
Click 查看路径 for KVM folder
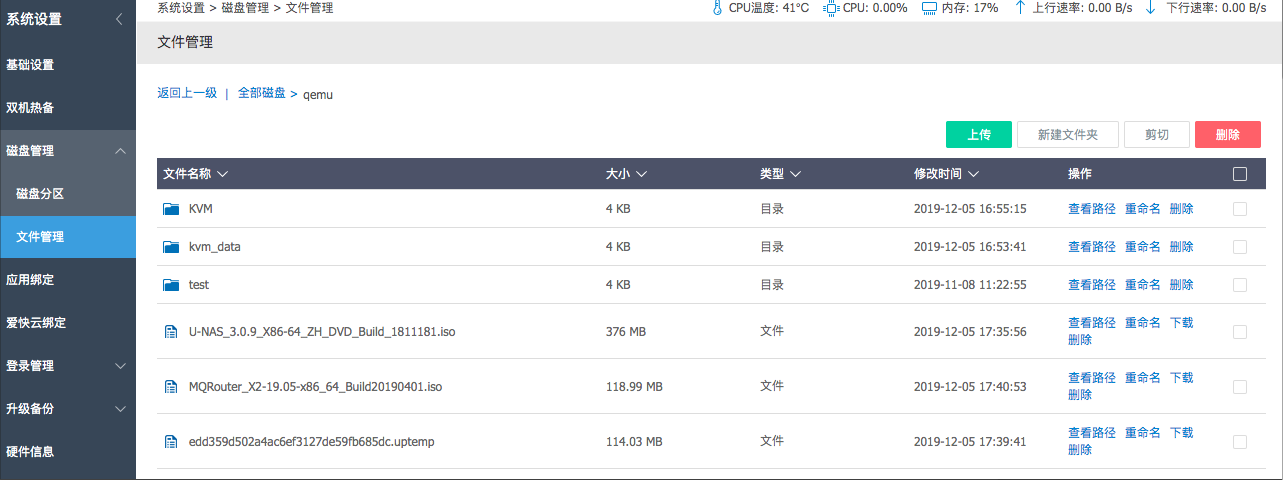1092,209
